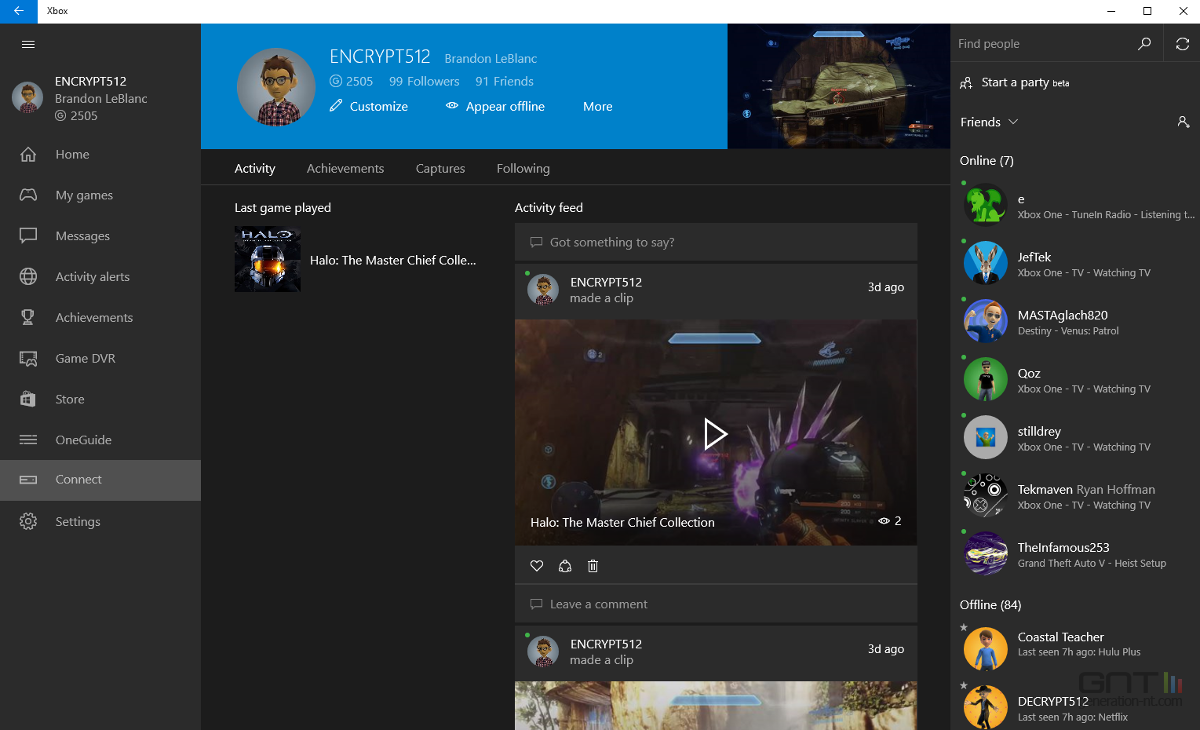Viewport: 1200px width, 730px height.
Task: Switch to the Captures tab
Action: pyautogui.click(x=440, y=168)
